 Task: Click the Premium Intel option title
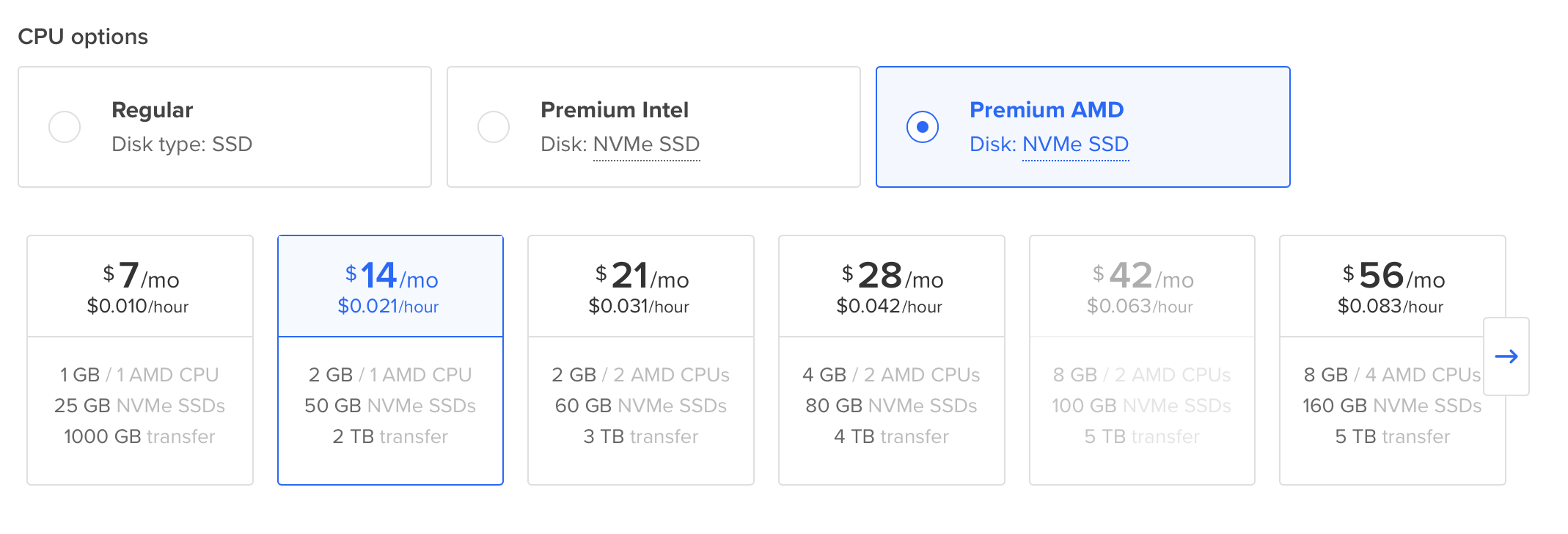click(x=614, y=110)
